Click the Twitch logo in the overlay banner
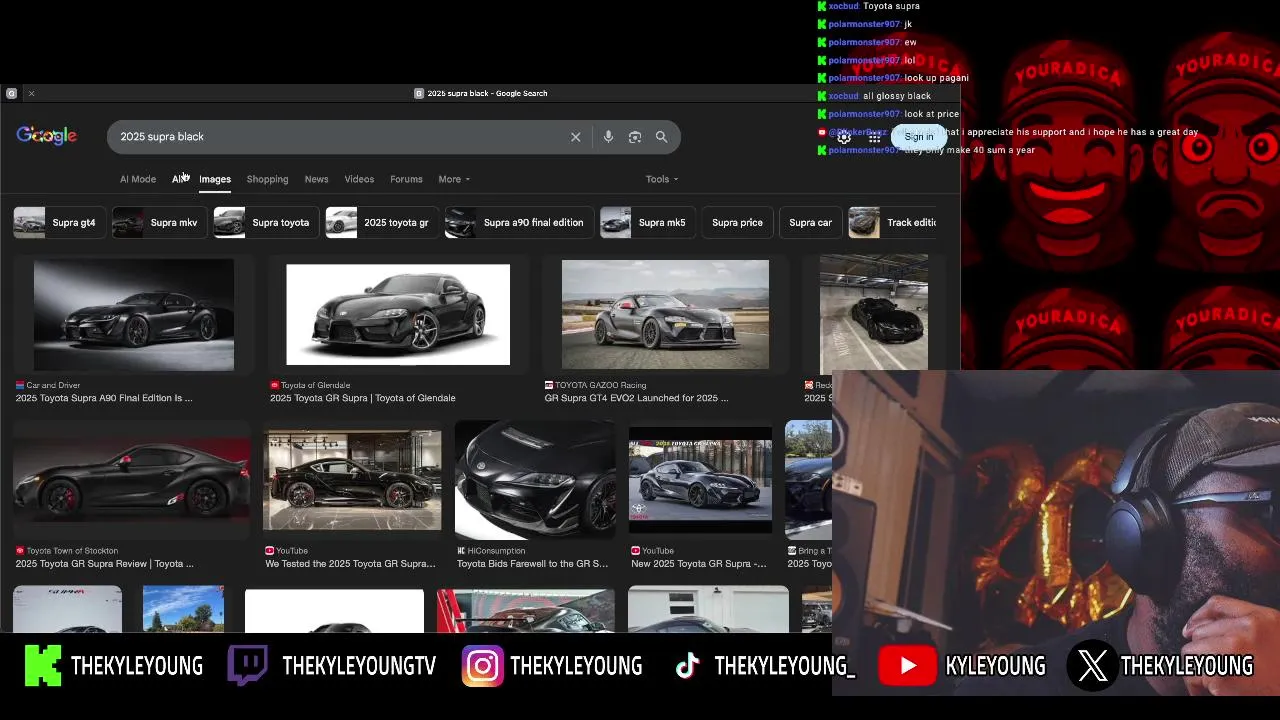Image resolution: width=1280 pixels, height=720 pixels. click(x=247, y=666)
